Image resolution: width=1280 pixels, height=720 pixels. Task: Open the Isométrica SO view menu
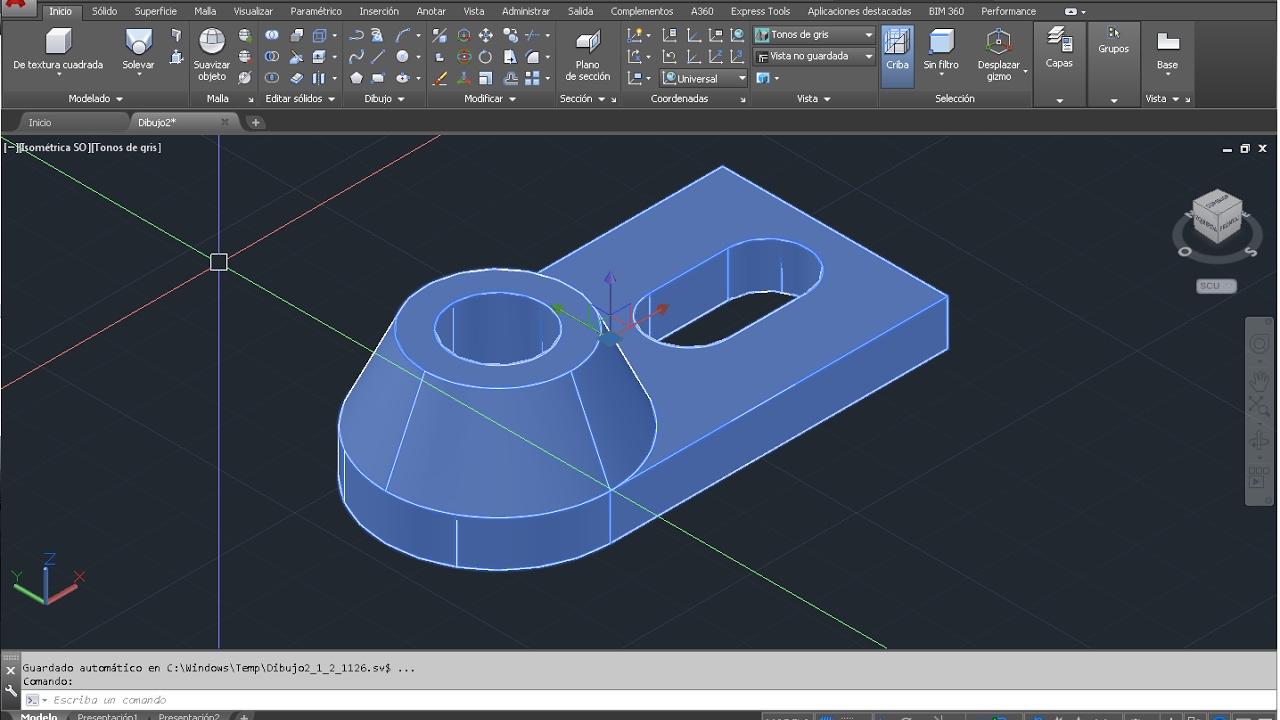click(x=53, y=147)
